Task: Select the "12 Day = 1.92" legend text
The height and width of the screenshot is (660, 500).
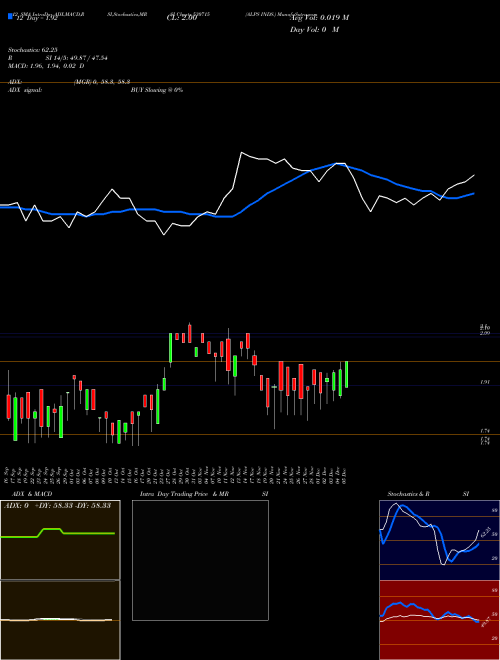Action: pos(36,19)
